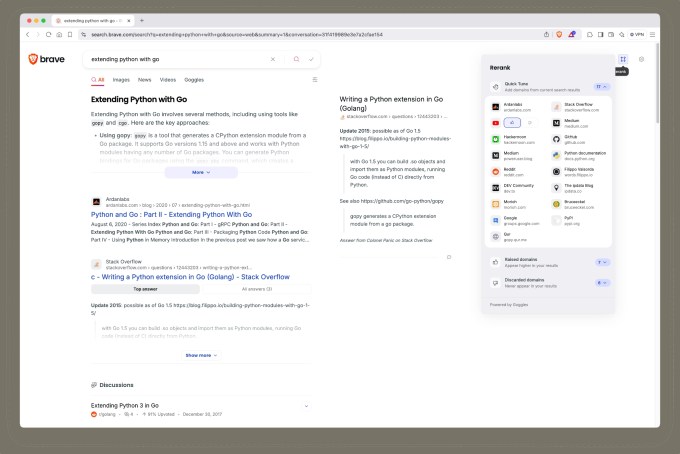Click the Brave Shields icon in address bar

[x=559, y=34]
